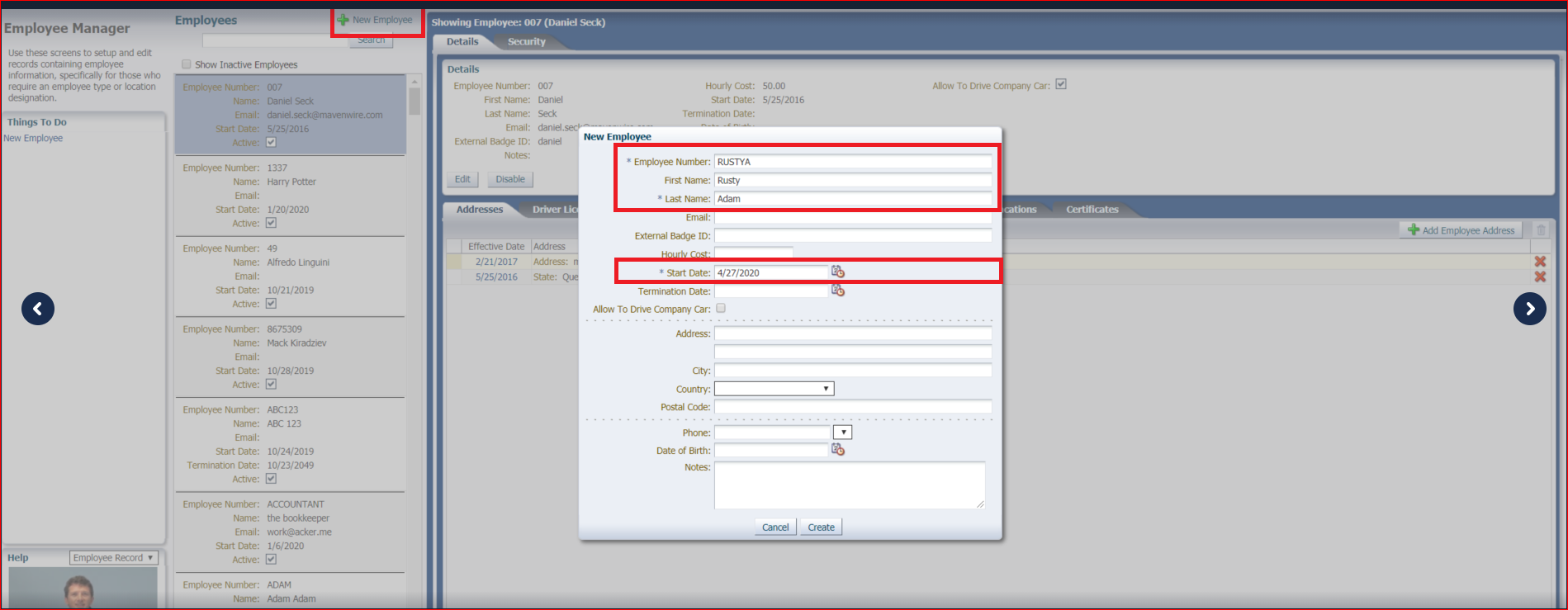Select Mack Kiradziev employee record
The width and height of the screenshot is (1568, 610).
(290, 357)
